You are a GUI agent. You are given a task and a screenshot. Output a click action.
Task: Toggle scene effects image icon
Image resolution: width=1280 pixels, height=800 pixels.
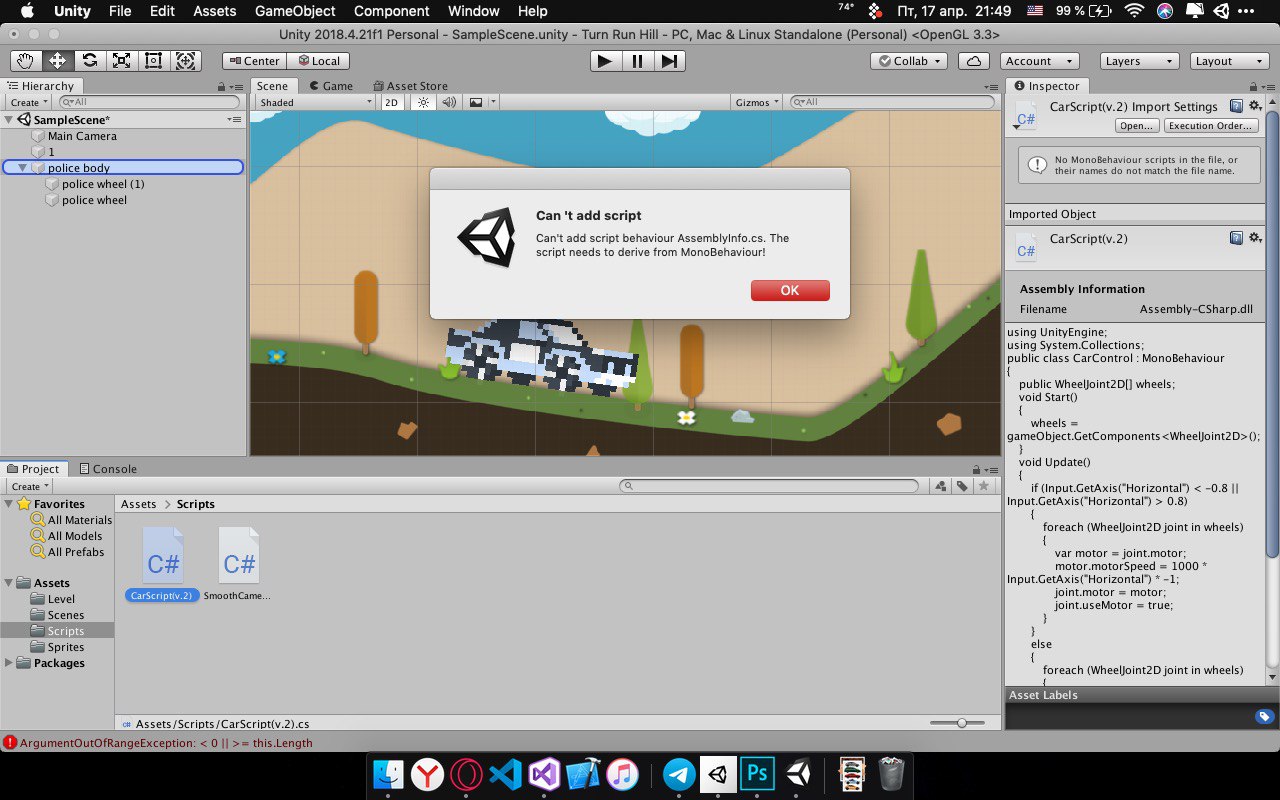coord(476,102)
